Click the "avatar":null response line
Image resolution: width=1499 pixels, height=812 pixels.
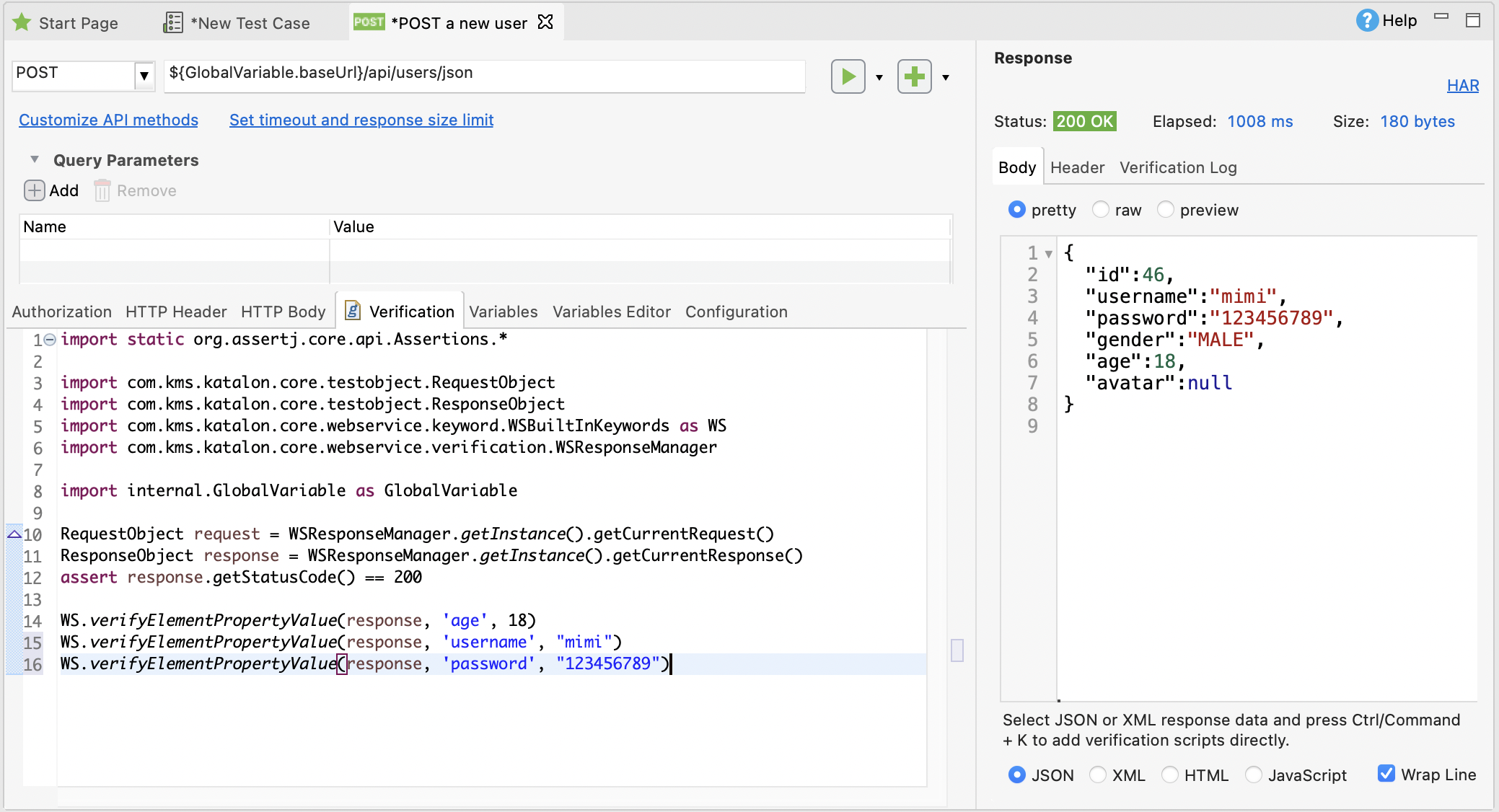click(1159, 383)
